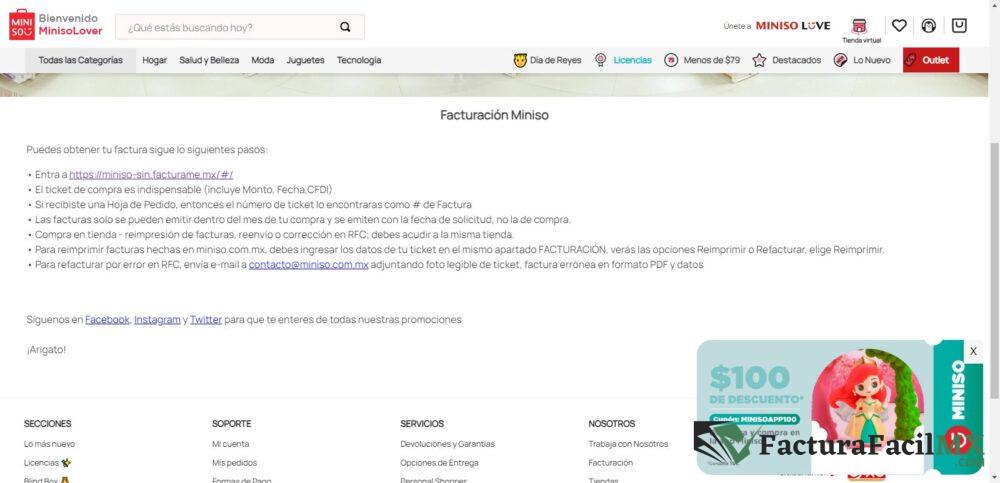
Task: Click the ¡Arigato! text
Action: (46, 350)
